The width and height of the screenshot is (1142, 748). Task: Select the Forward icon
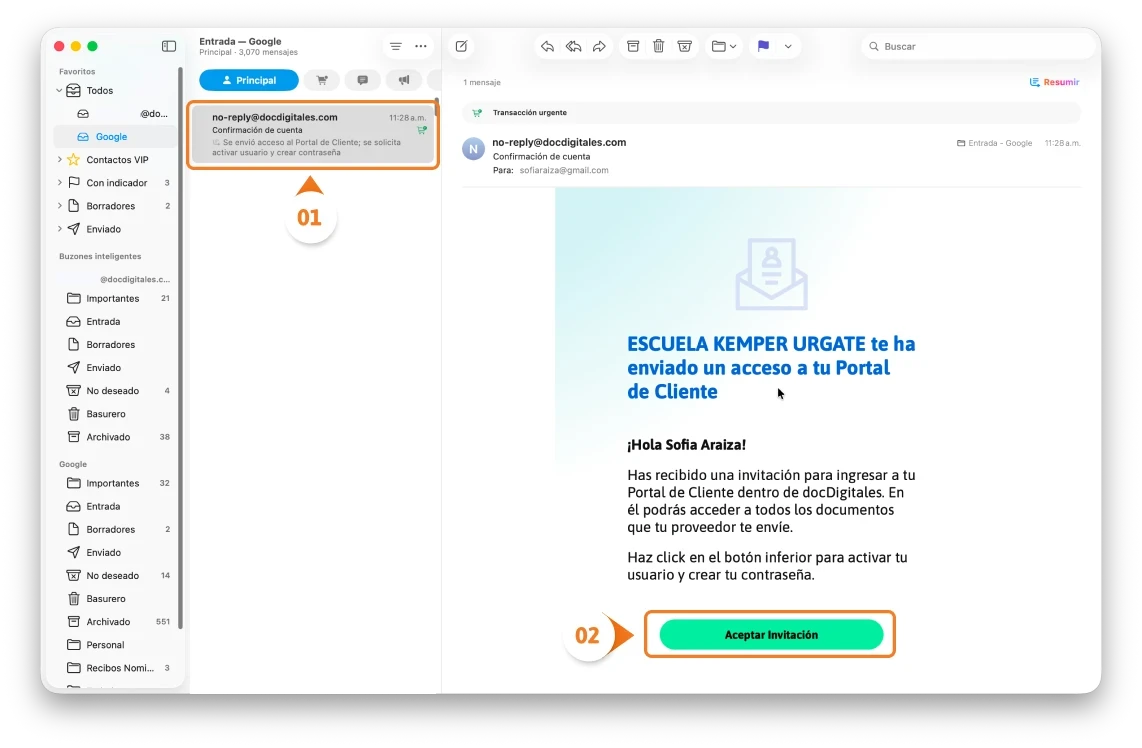click(598, 46)
